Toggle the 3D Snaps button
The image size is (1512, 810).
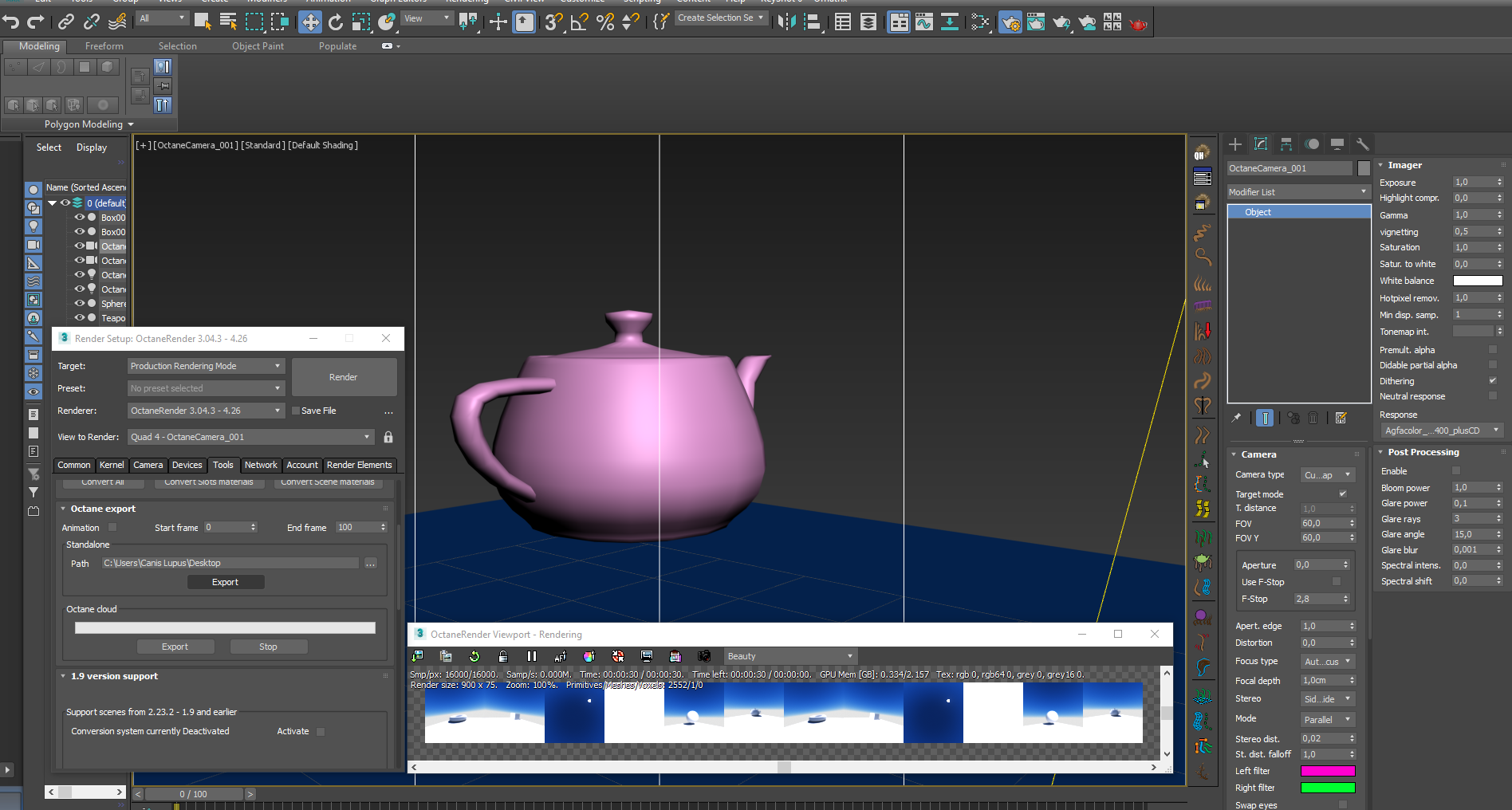click(554, 22)
